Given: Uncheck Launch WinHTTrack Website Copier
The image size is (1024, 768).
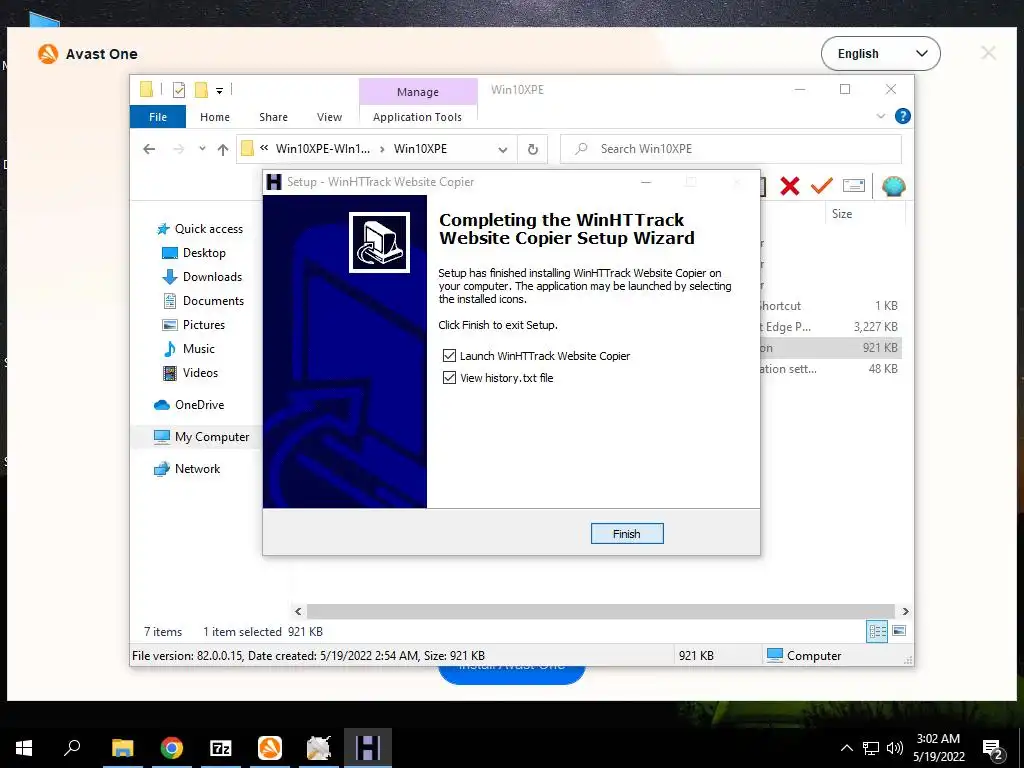Looking at the screenshot, I should pyautogui.click(x=449, y=355).
